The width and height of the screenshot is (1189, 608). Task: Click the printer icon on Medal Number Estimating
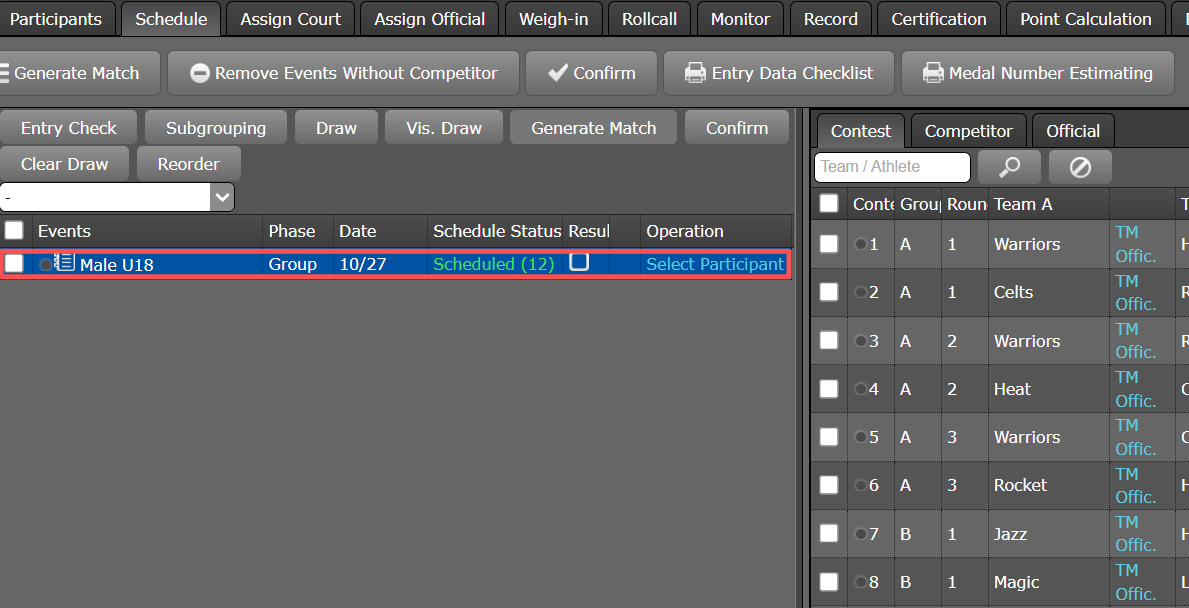pos(932,73)
